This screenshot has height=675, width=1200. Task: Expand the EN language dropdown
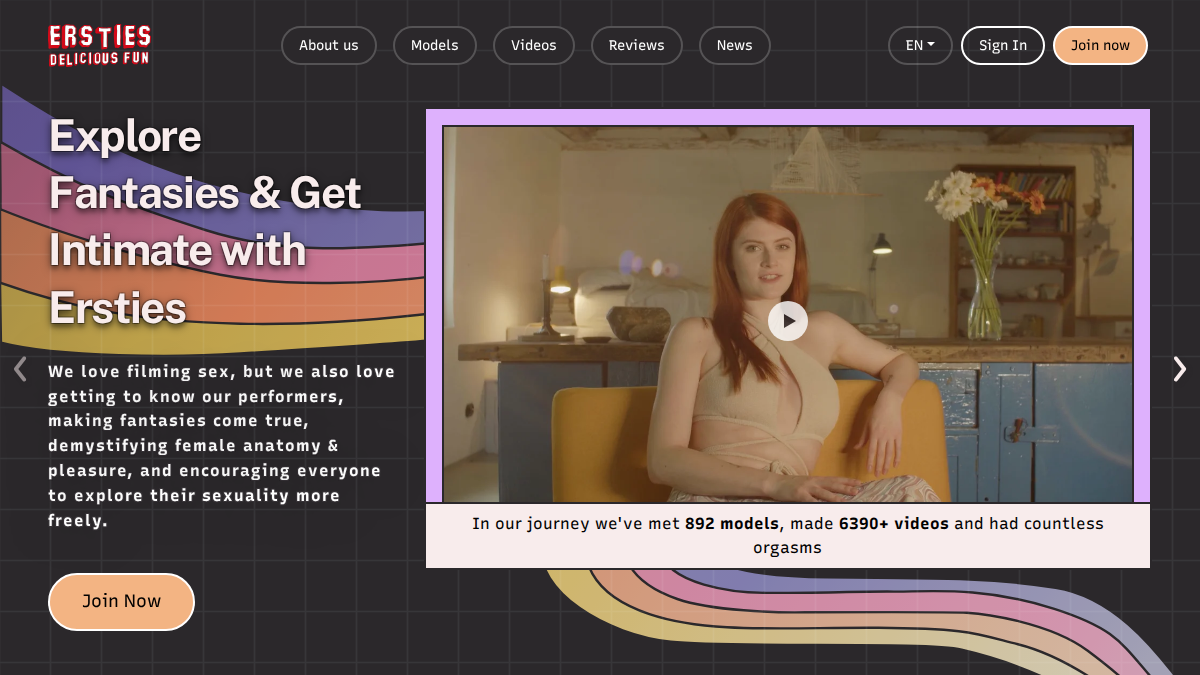[920, 45]
